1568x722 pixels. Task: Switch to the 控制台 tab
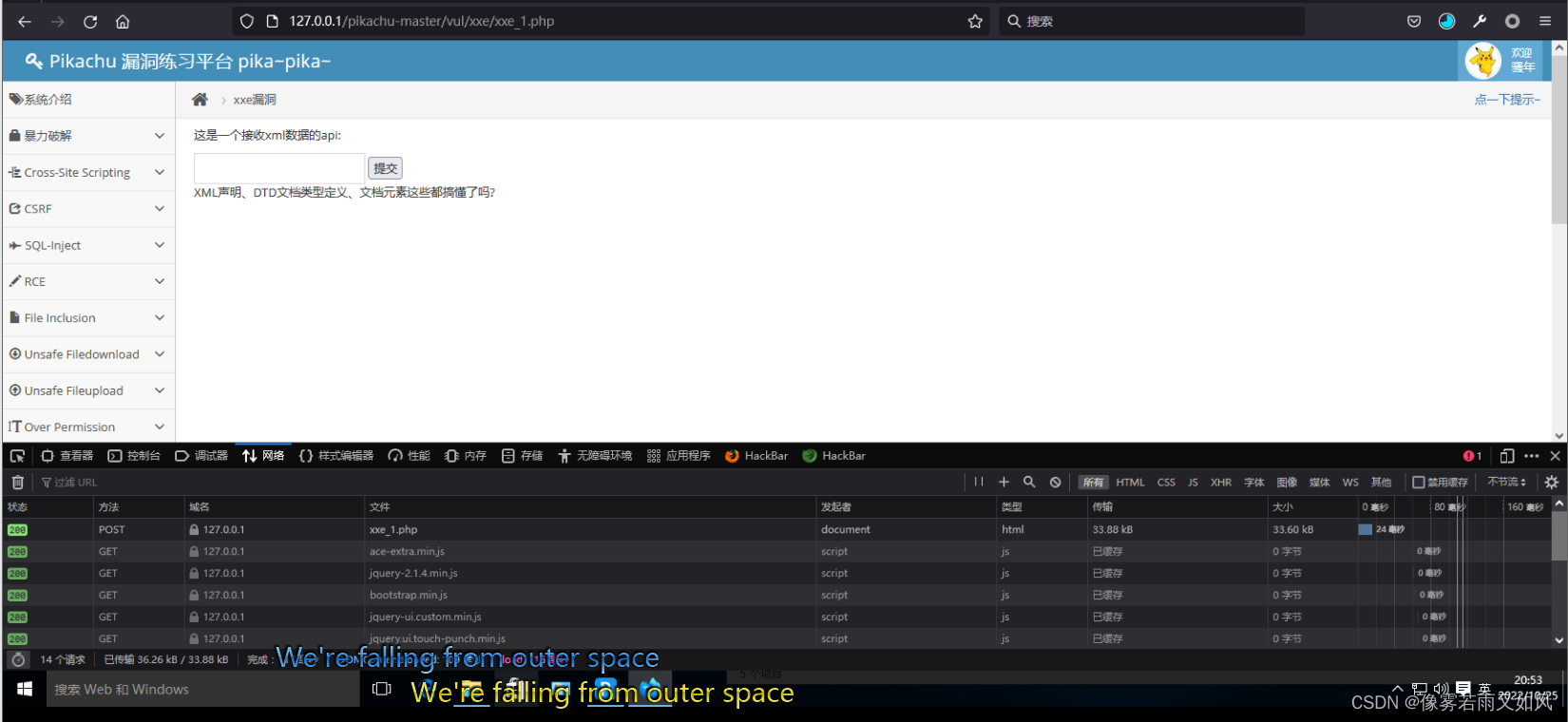[134, 456]
